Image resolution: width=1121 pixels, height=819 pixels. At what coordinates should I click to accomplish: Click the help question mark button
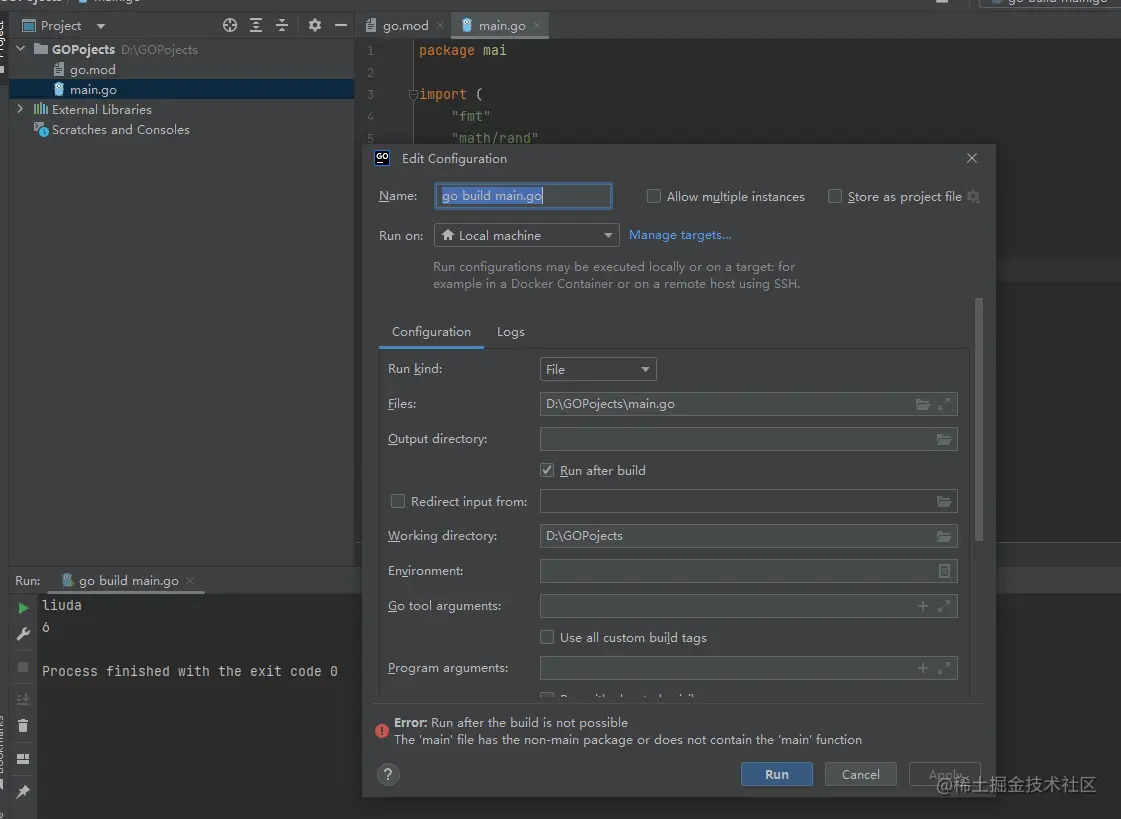point(389,774)
